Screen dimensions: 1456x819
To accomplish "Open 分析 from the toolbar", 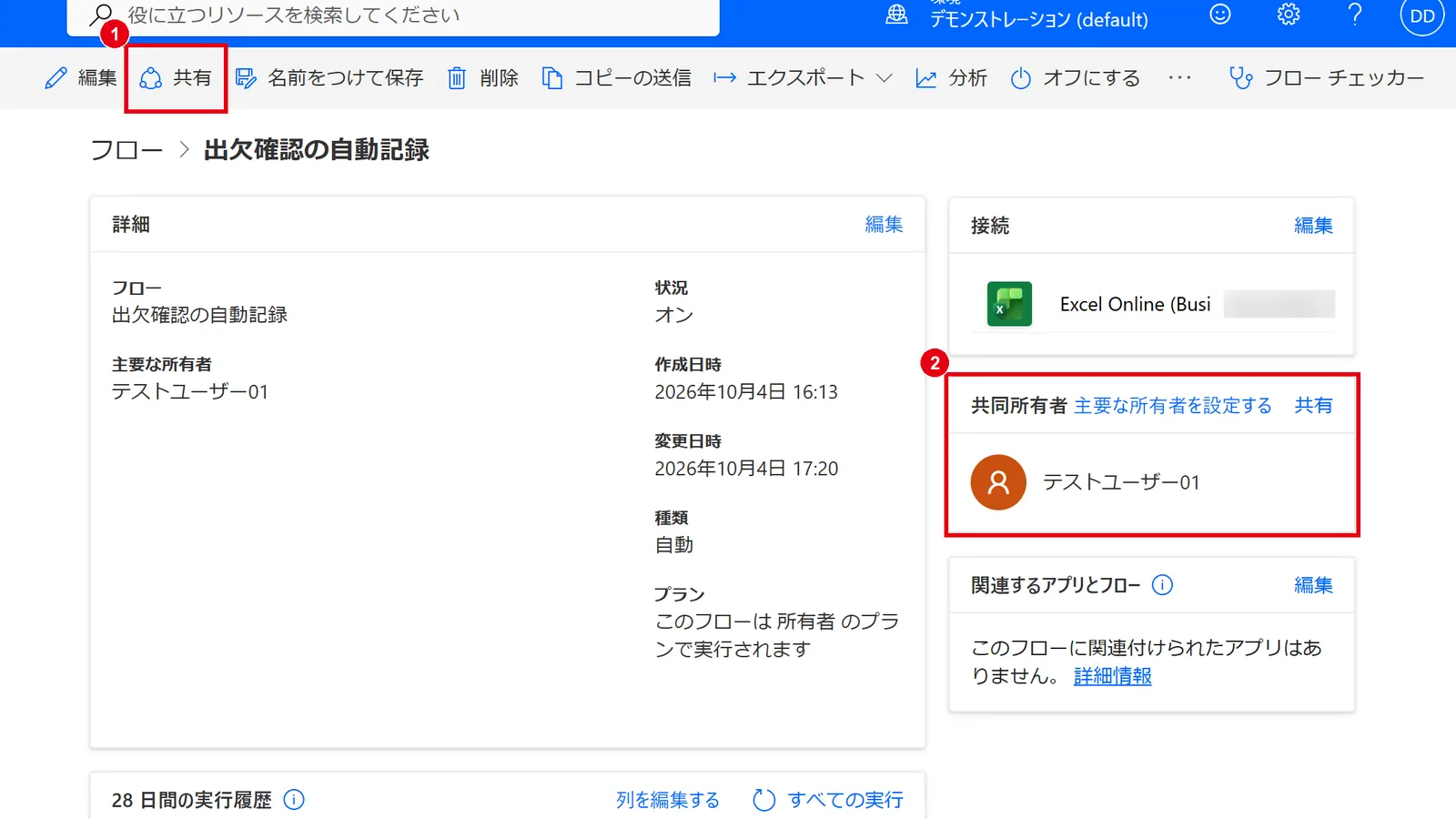I will (x=951, y=78).
